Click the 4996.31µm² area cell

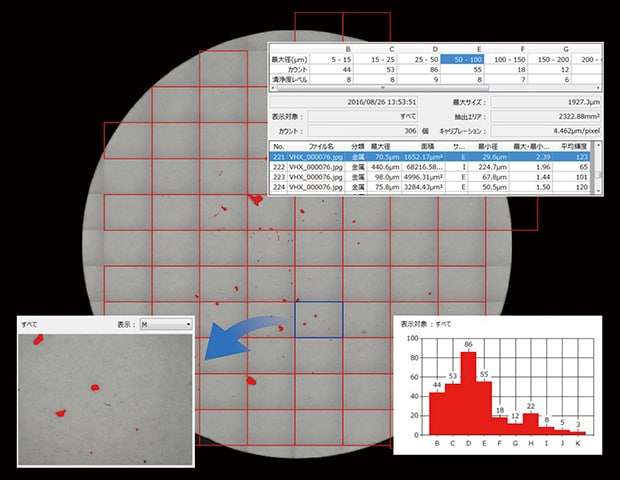point(423,177)
